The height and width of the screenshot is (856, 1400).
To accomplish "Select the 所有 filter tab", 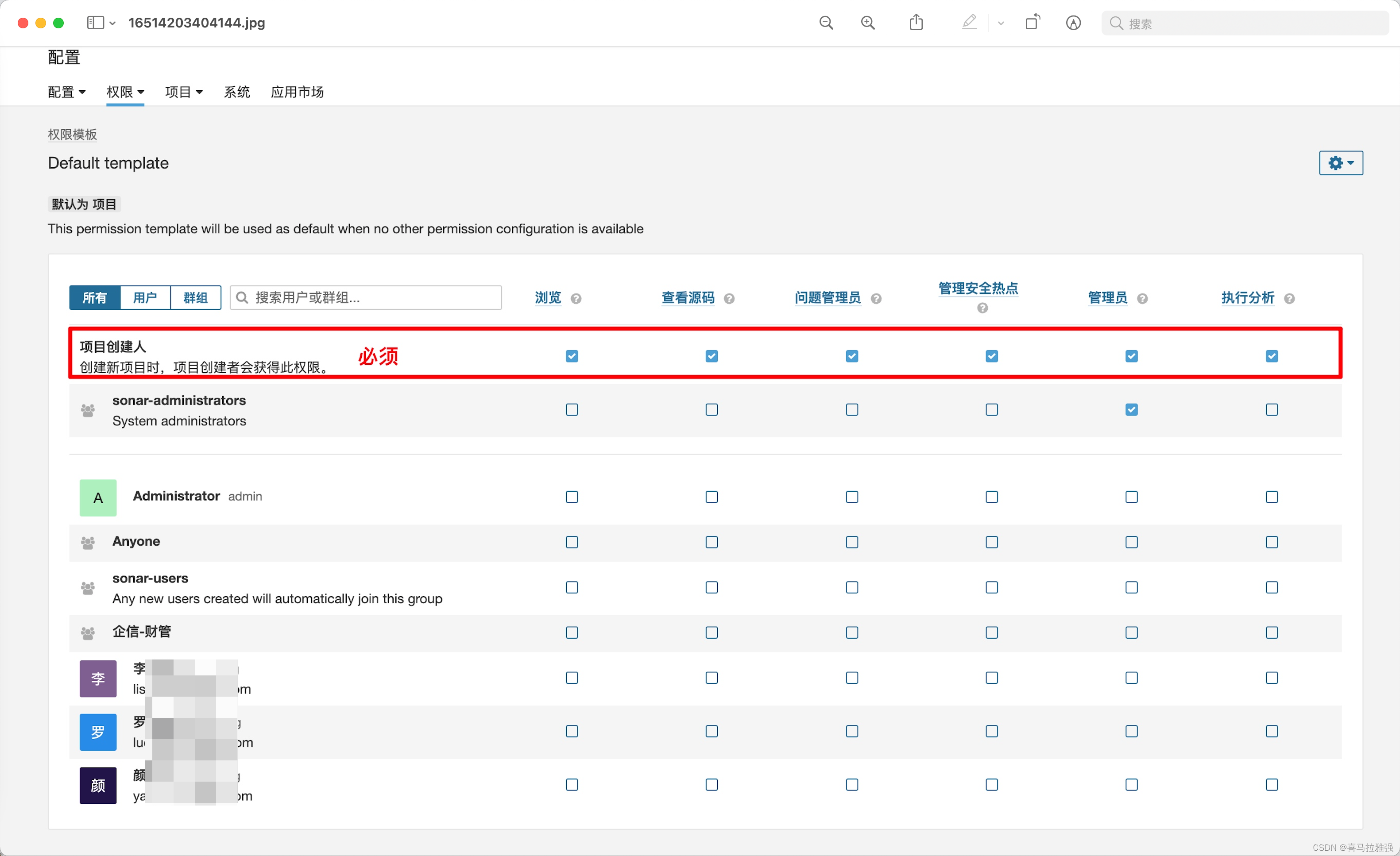I will click(94, 297).
